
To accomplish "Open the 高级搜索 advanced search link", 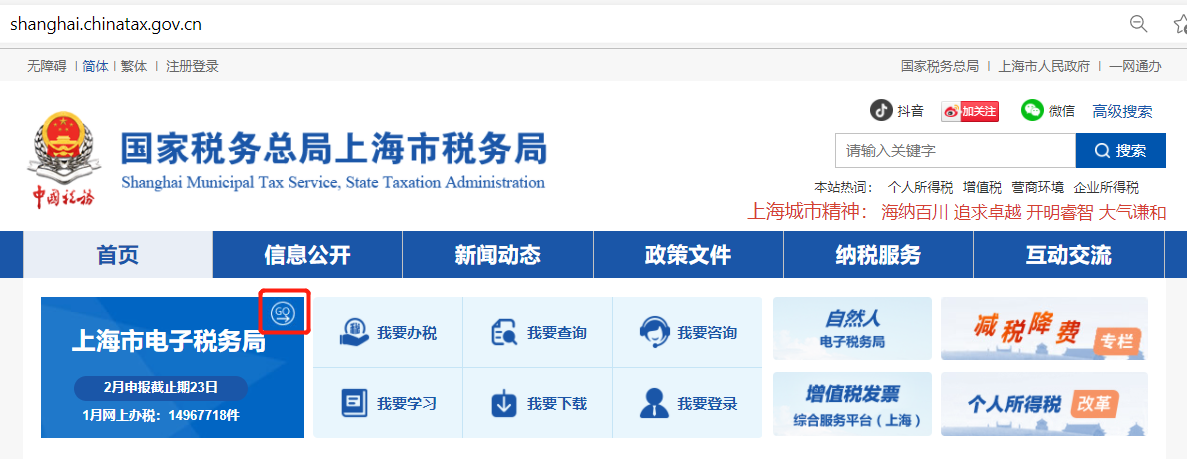I will [1122, 111].
